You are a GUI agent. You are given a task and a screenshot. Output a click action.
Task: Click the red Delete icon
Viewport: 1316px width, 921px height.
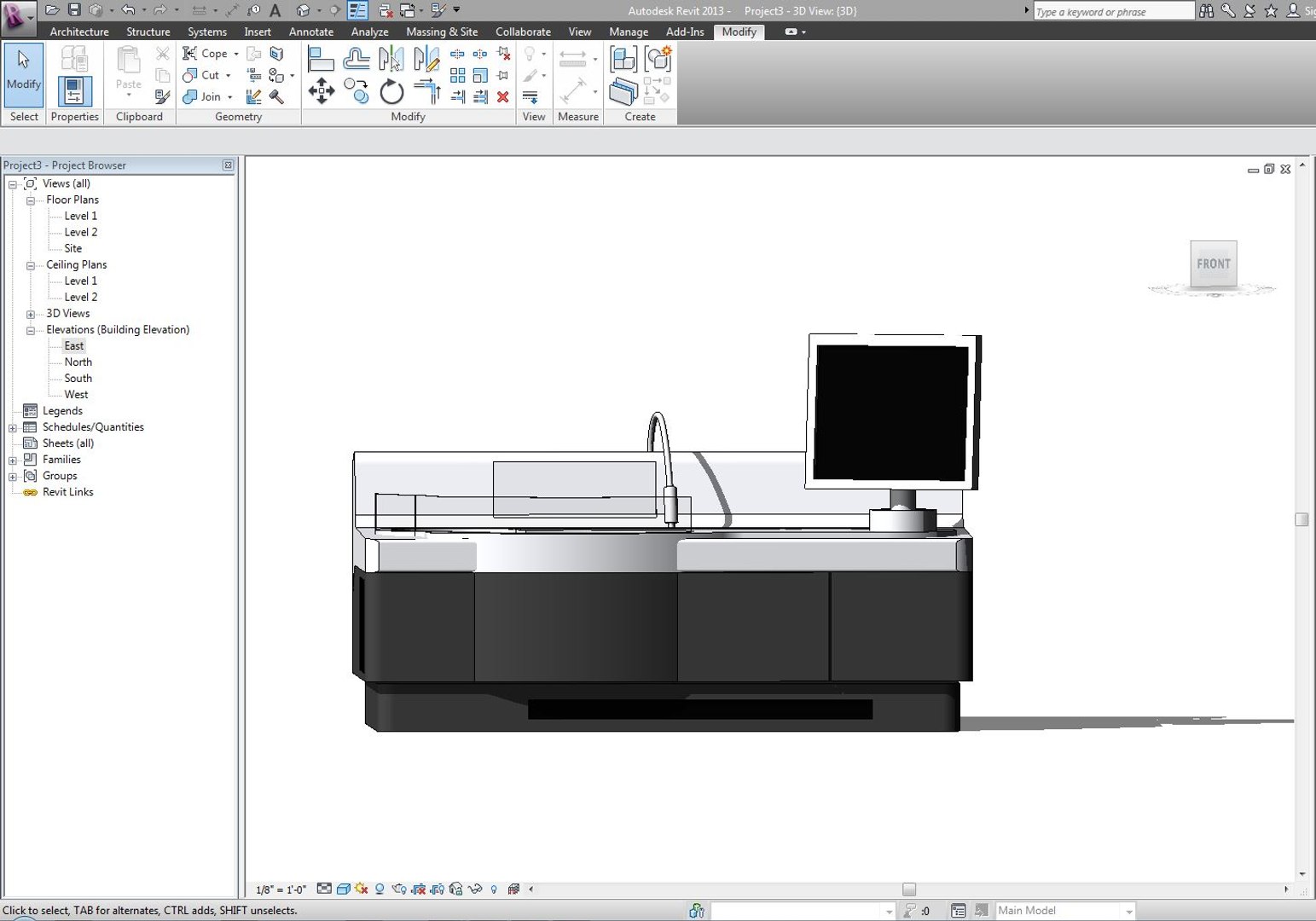pos(503,96)
